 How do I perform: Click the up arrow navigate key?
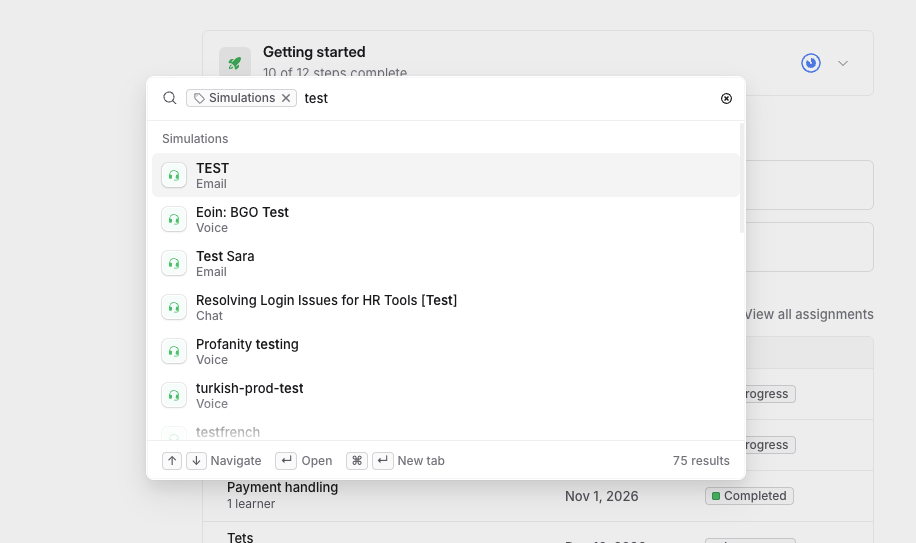pyautogui.click(x=172, y=461)
